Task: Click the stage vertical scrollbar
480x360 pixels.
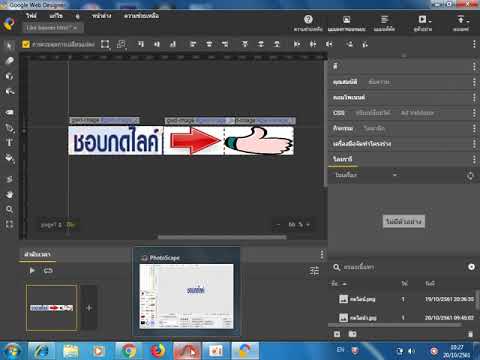Action: pyautogui.click(x=325, y=123)
